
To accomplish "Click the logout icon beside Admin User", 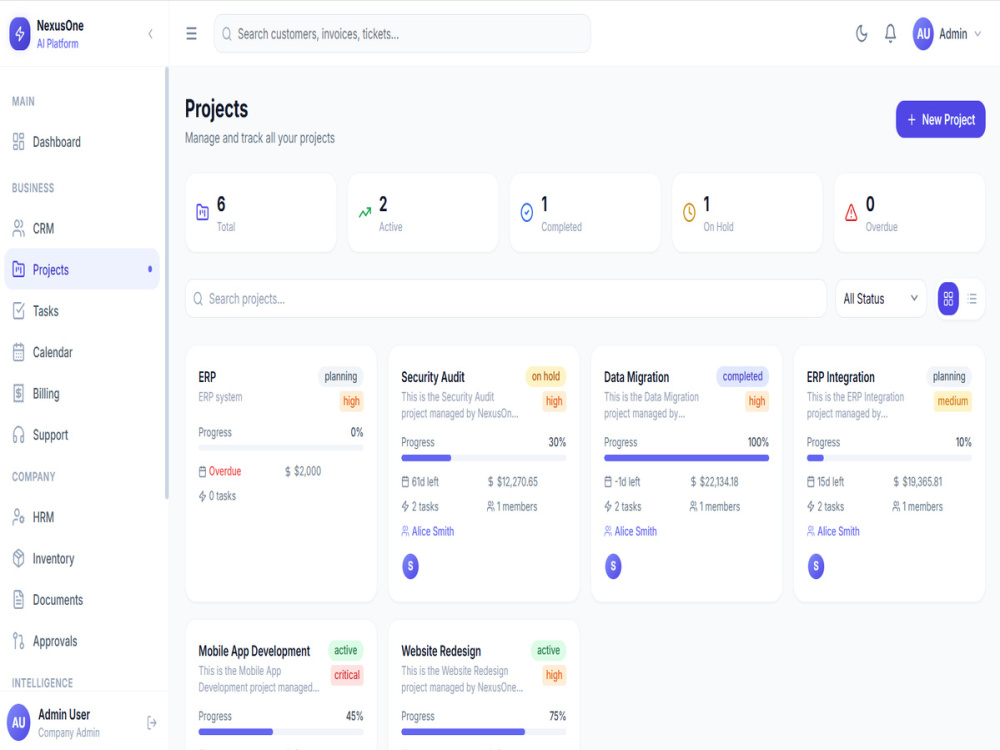I will pos(152,723).
